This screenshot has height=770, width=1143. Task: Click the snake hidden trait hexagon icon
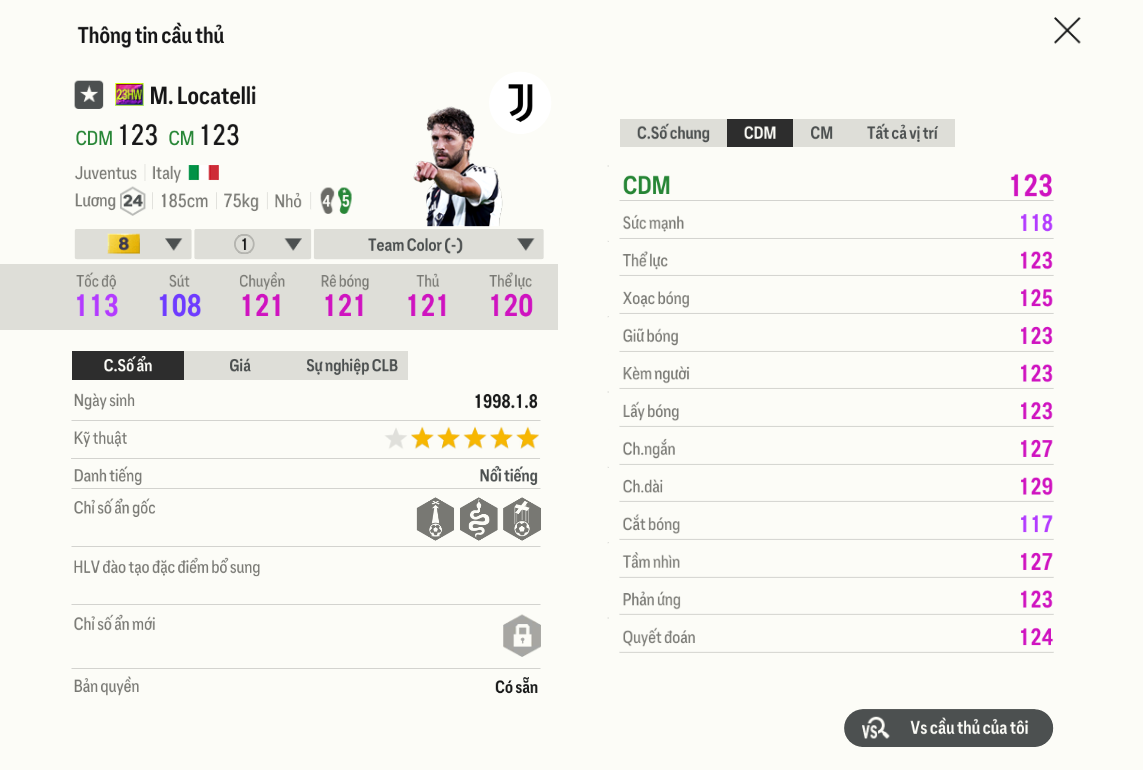[x=478, y=519]
